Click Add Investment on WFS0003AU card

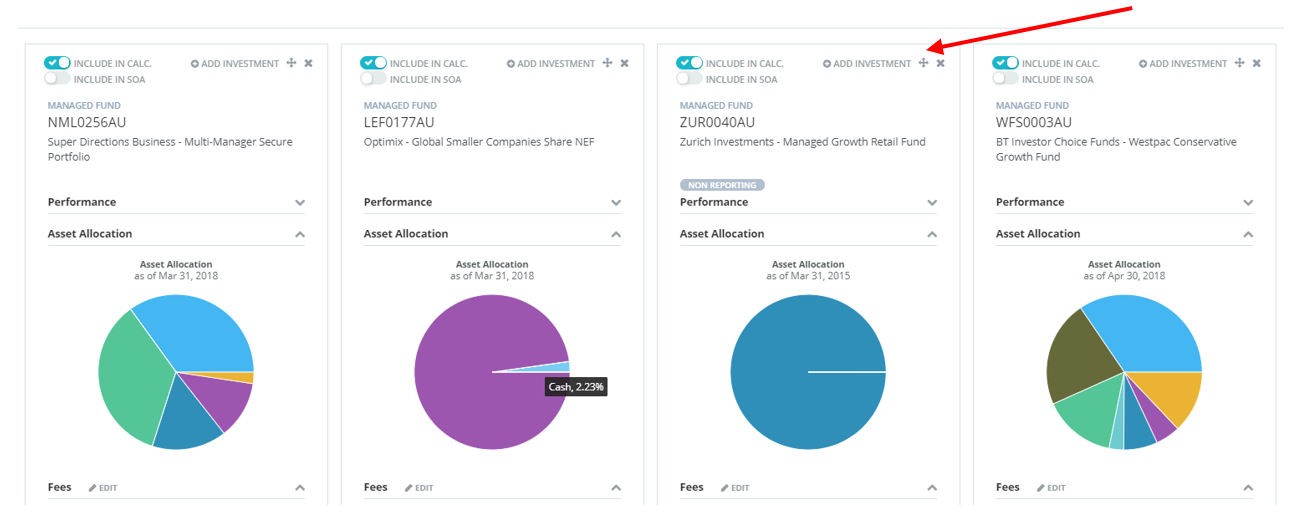pos(1183,63)
